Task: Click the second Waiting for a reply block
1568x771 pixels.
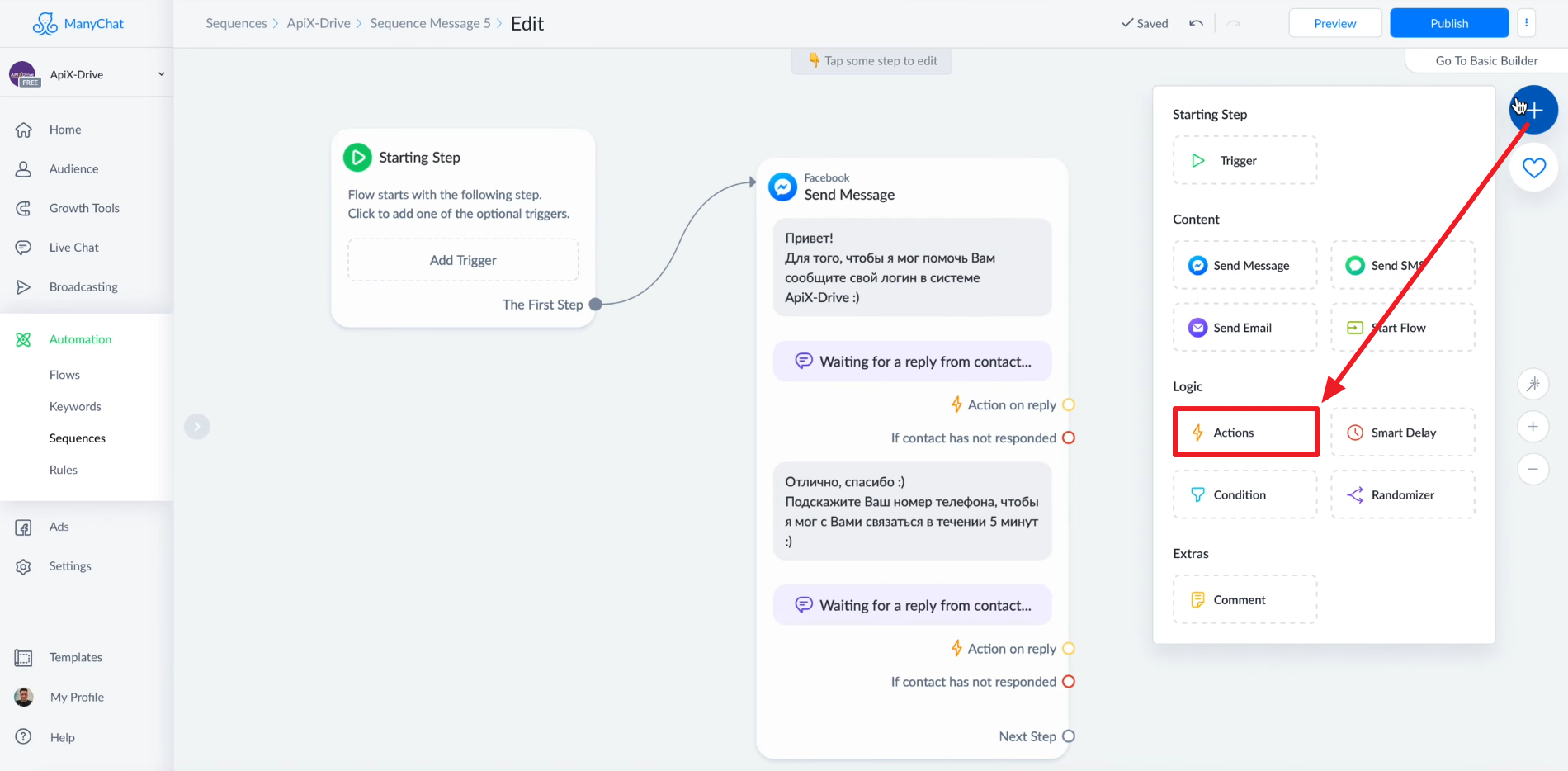Action: click(912, 605)
